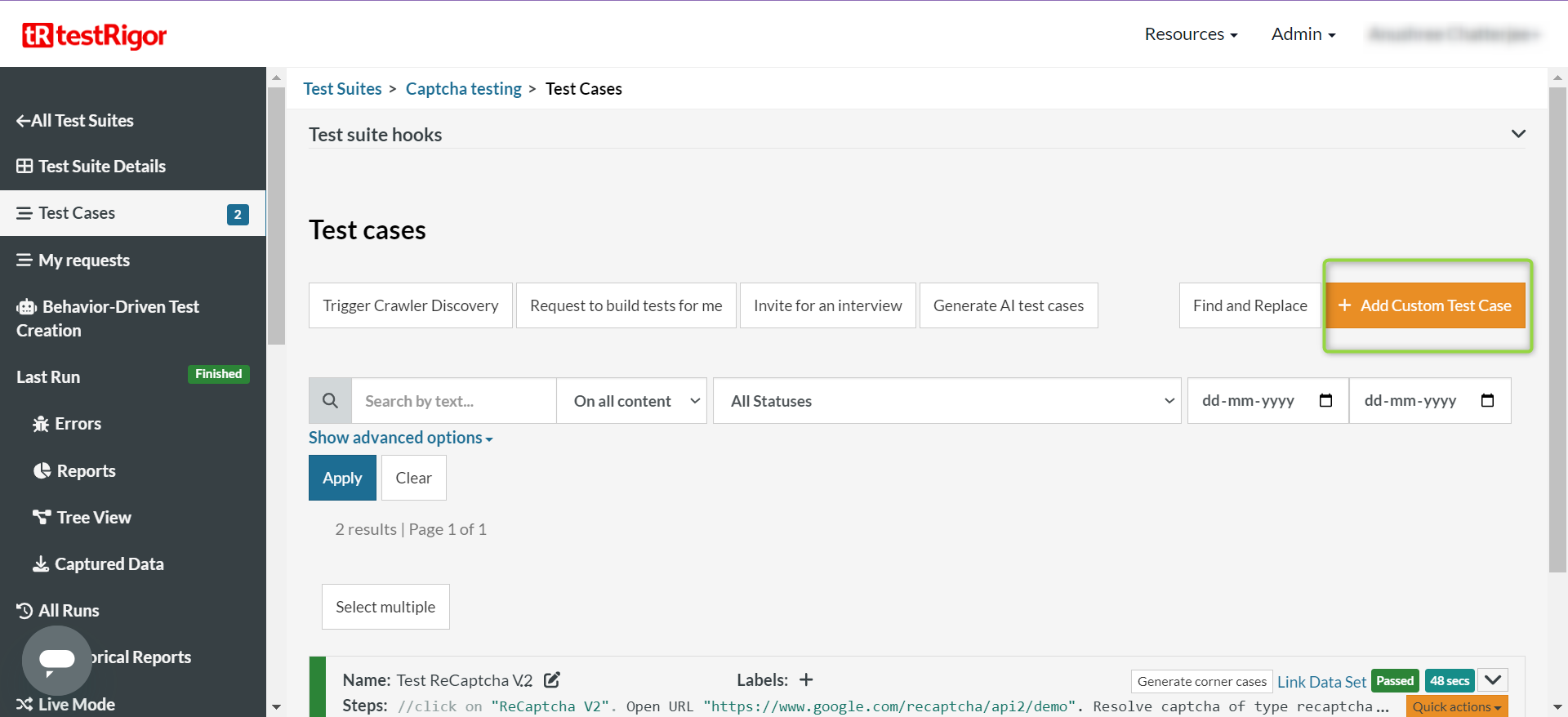
Task: Open the start date calendar picker
Action: [x=1325, y=400]
